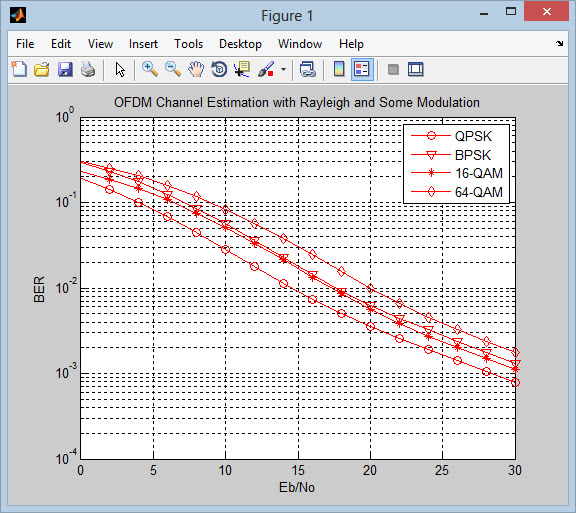Click the Show Plot Tools and Dock button
Viewport: 576px width, 513px height.
click(x=416, y=69)
